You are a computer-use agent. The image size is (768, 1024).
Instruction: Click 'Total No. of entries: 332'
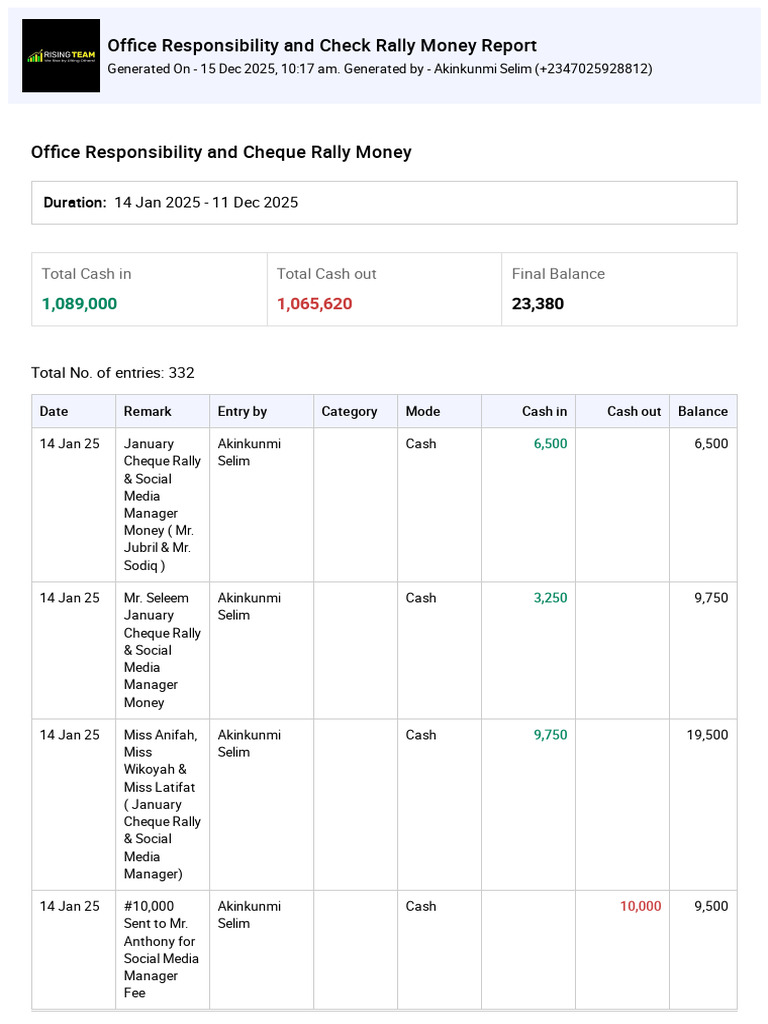[x=113, y=373]
